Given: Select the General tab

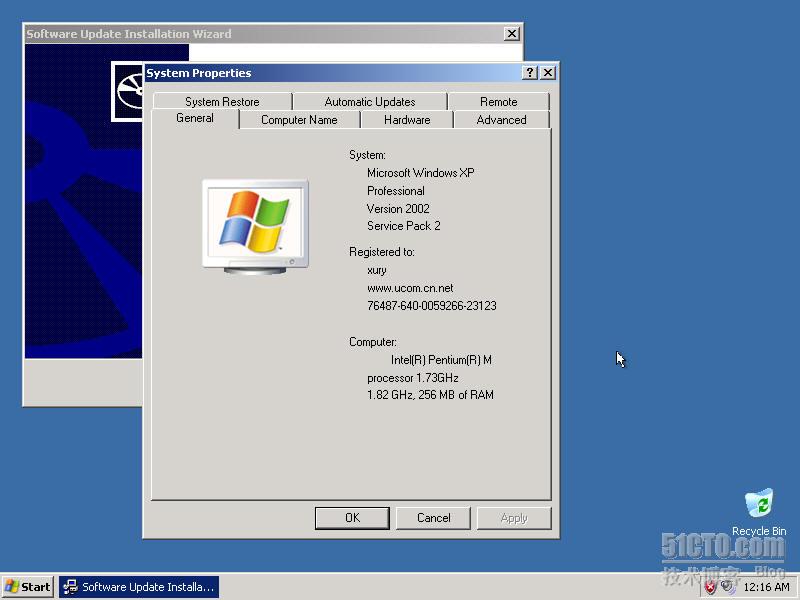Looking at the screenshot, I should (x=195, y=118).
